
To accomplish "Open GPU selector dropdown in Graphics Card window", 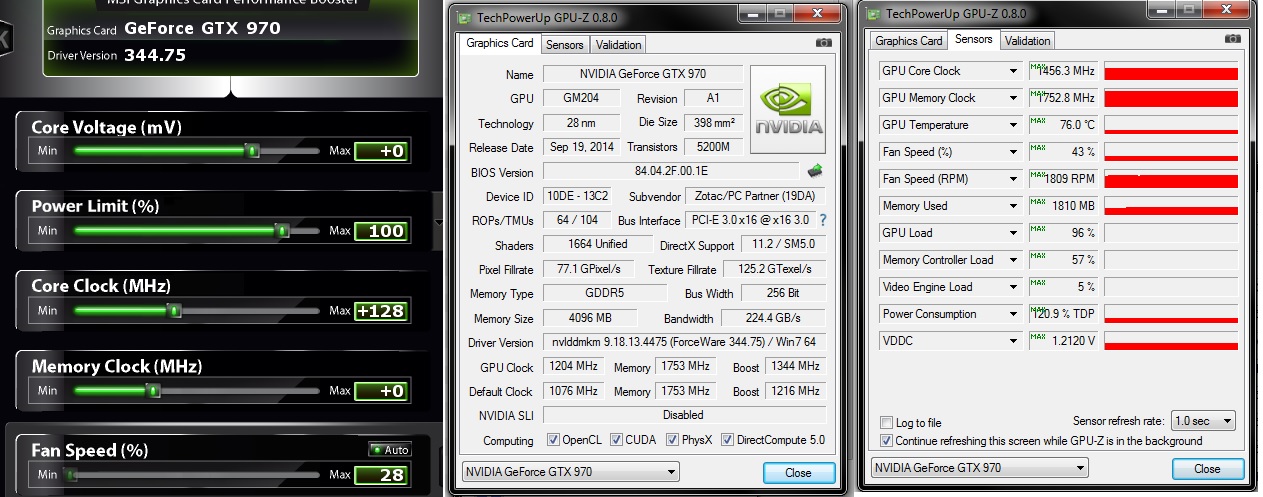I will (570, 472).
